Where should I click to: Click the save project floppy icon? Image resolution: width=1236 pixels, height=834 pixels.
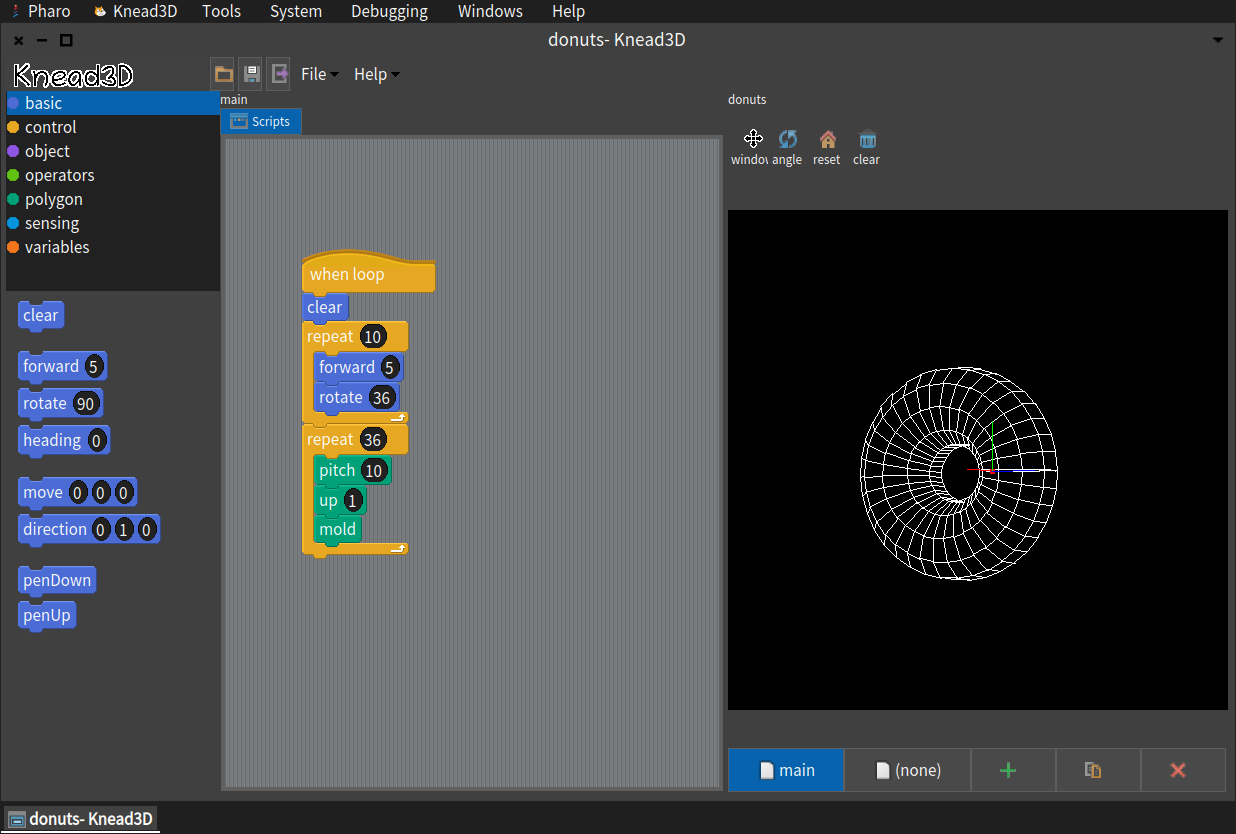tap(251, 74)
